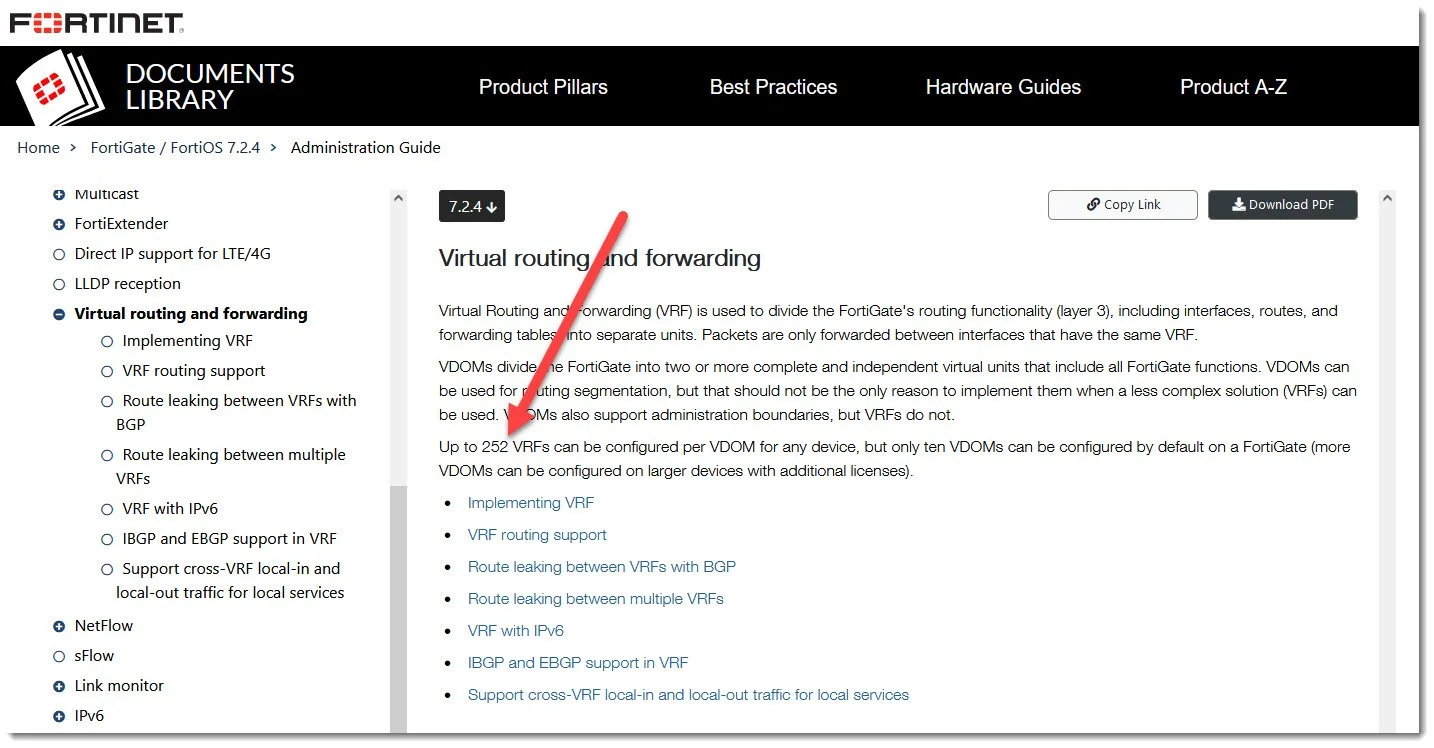Open the Hardware Guides menu

(x=1003, y=87)
